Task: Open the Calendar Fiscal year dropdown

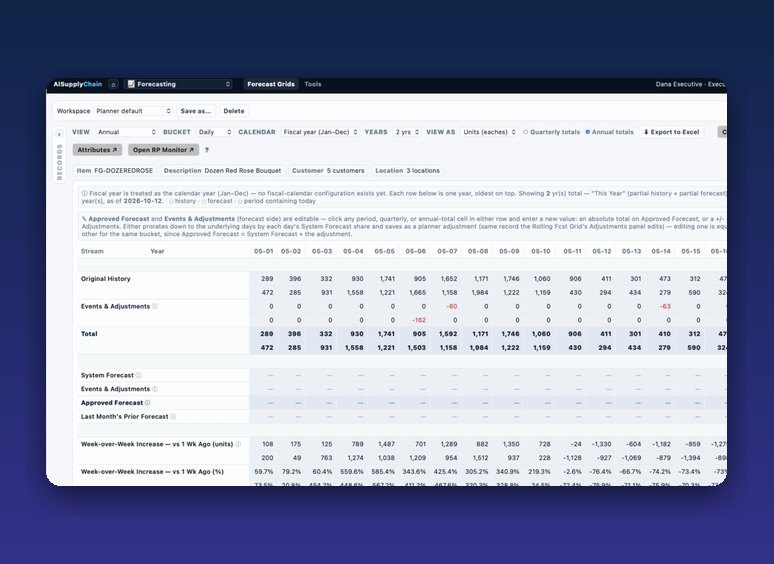Action: pos(320,132)
